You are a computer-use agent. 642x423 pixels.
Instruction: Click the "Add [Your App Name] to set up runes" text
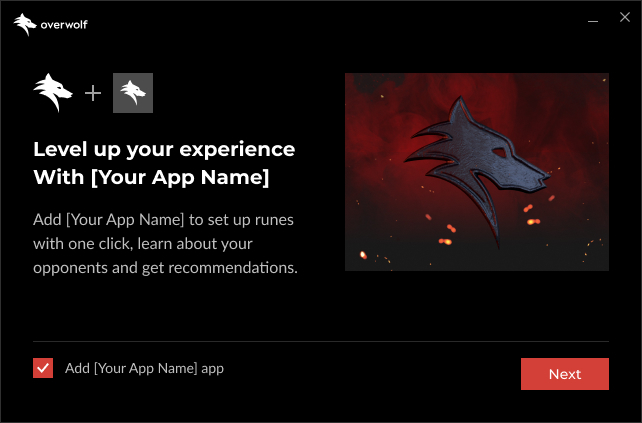(x=163, y=220)
